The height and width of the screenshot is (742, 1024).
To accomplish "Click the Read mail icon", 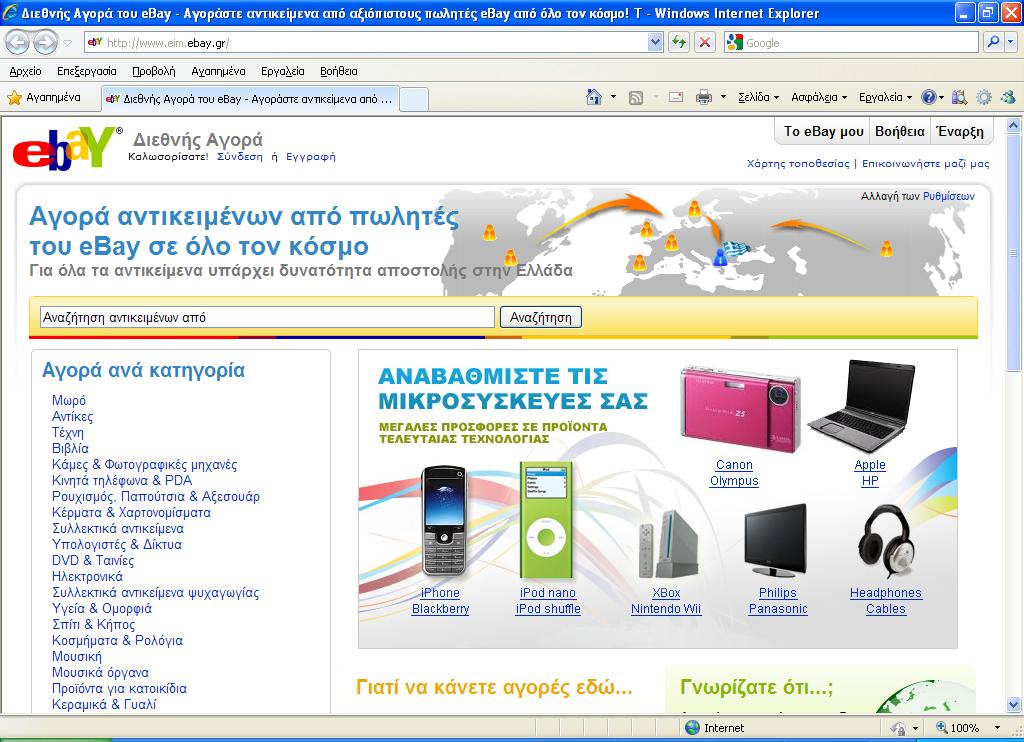I will [x=676, y=97].
